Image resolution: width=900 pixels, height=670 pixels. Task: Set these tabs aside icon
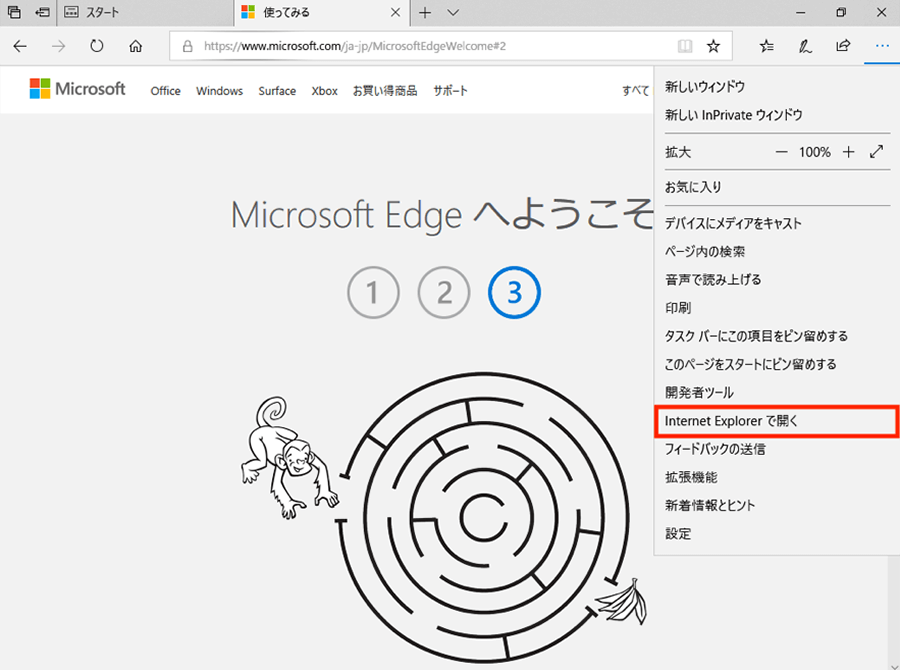(42, 12)
